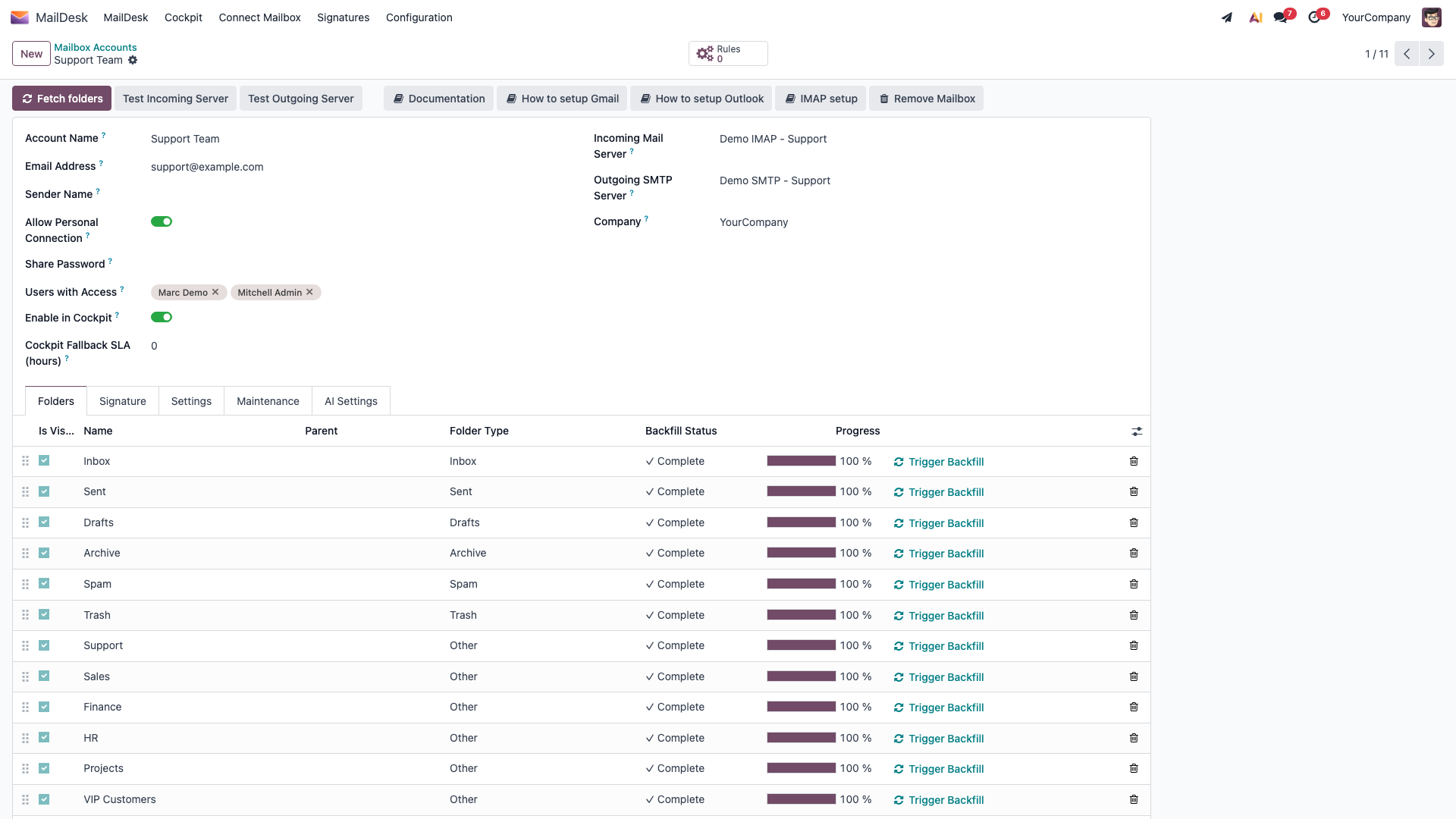Image resolution: width=1456 pixels, height=819 pixels.
Task: Open column options adjust icon
Action: 1137,431
